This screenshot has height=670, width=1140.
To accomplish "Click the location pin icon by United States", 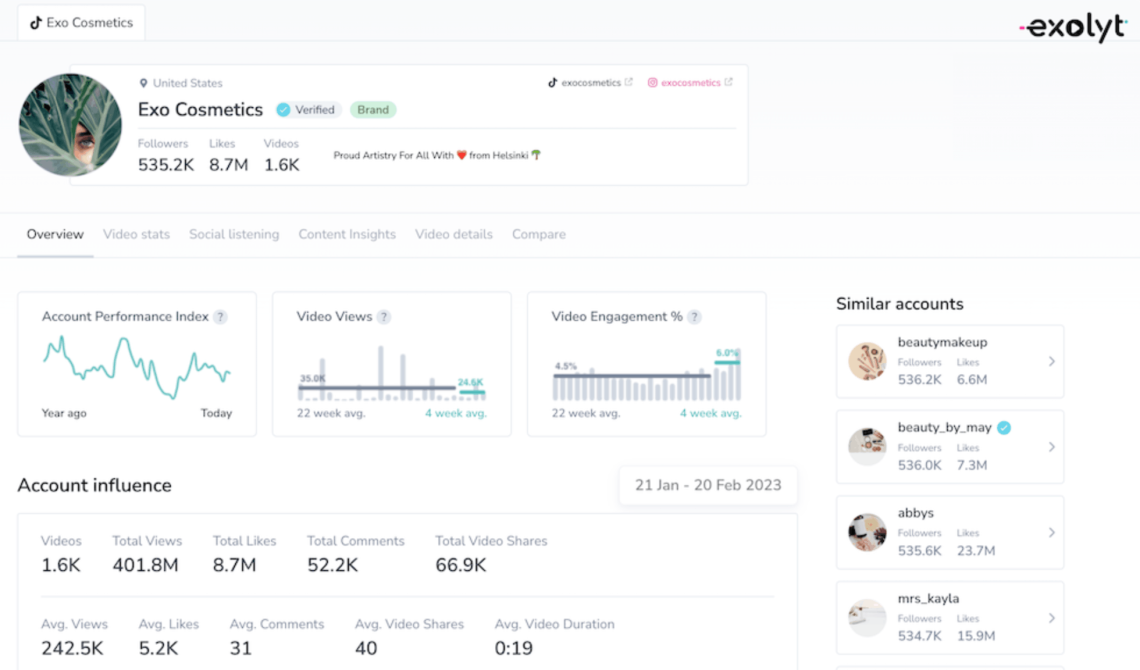I will click(x=143, y=84).
